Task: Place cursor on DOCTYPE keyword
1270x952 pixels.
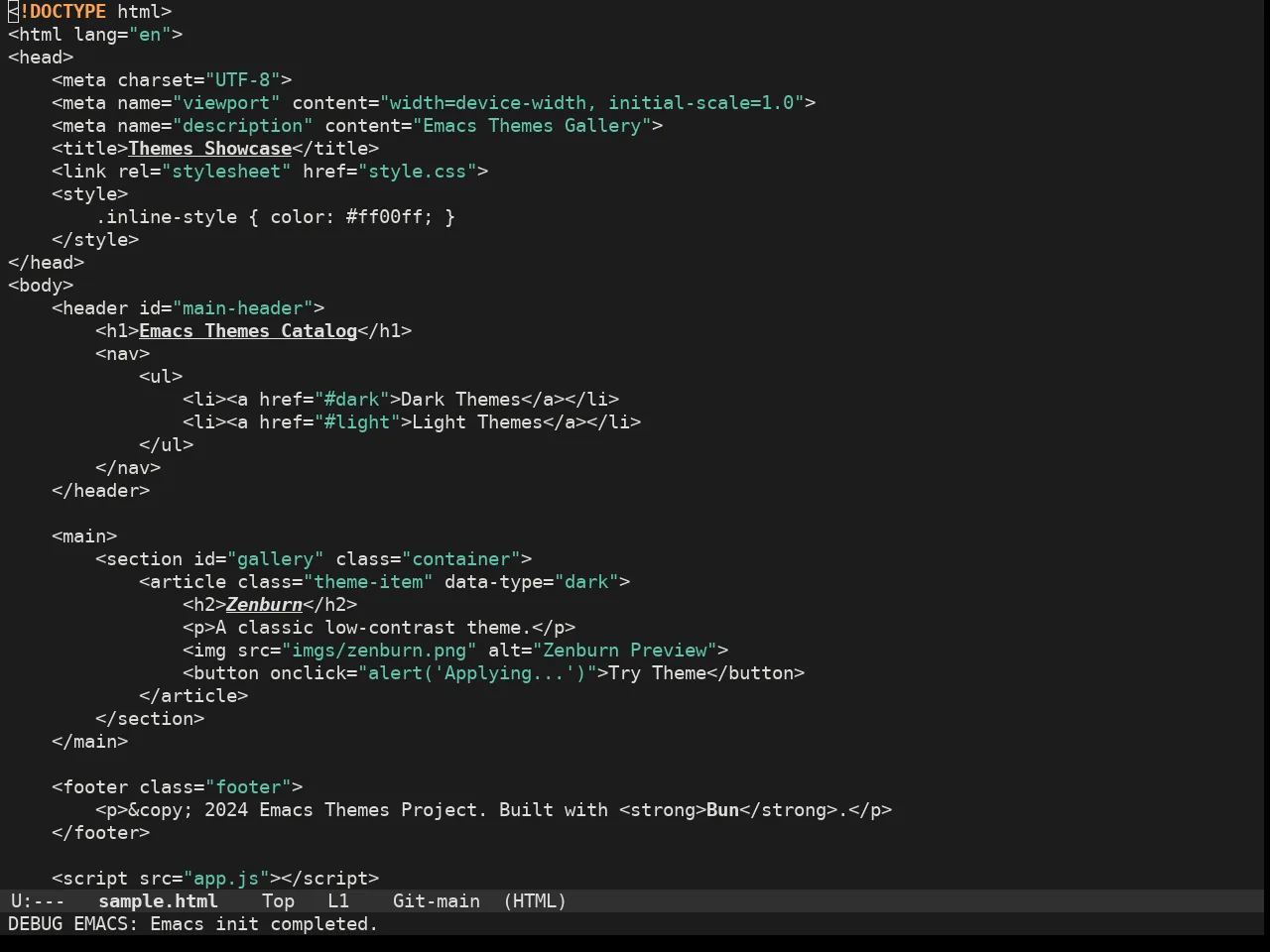Action: 67,12
